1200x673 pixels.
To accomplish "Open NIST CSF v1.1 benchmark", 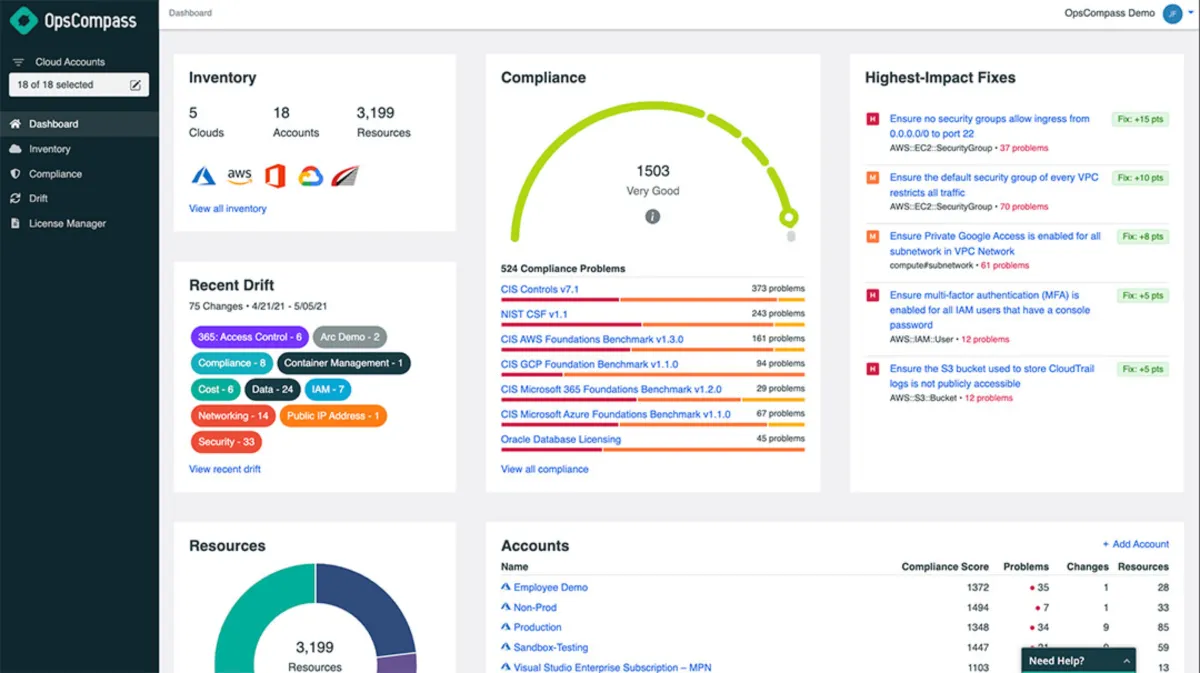I will pos(534,314).
